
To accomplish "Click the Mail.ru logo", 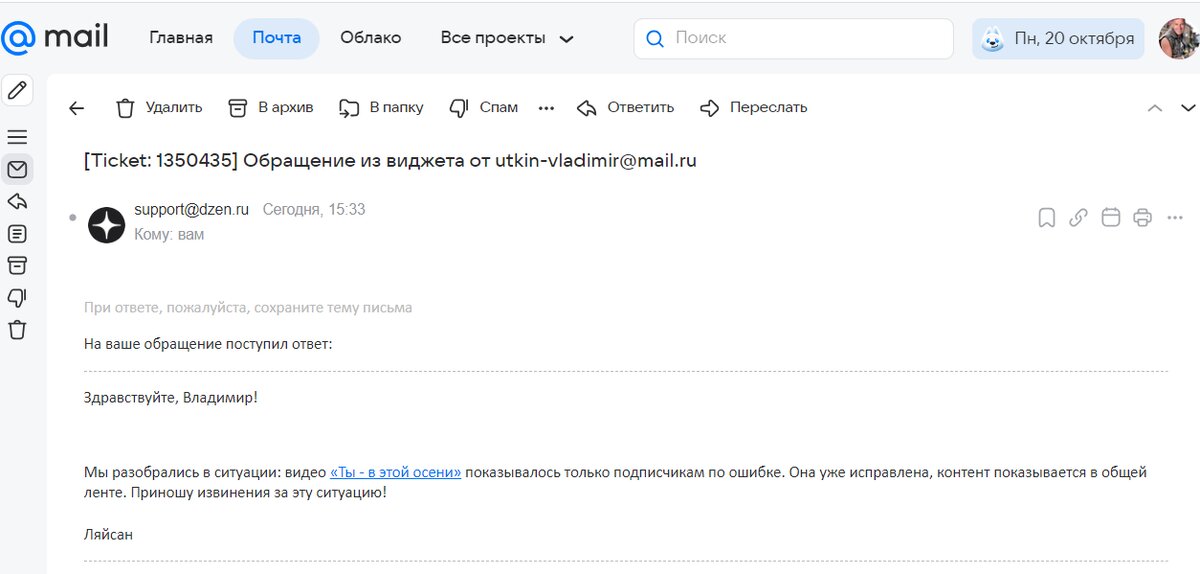I will click(55, 38).
